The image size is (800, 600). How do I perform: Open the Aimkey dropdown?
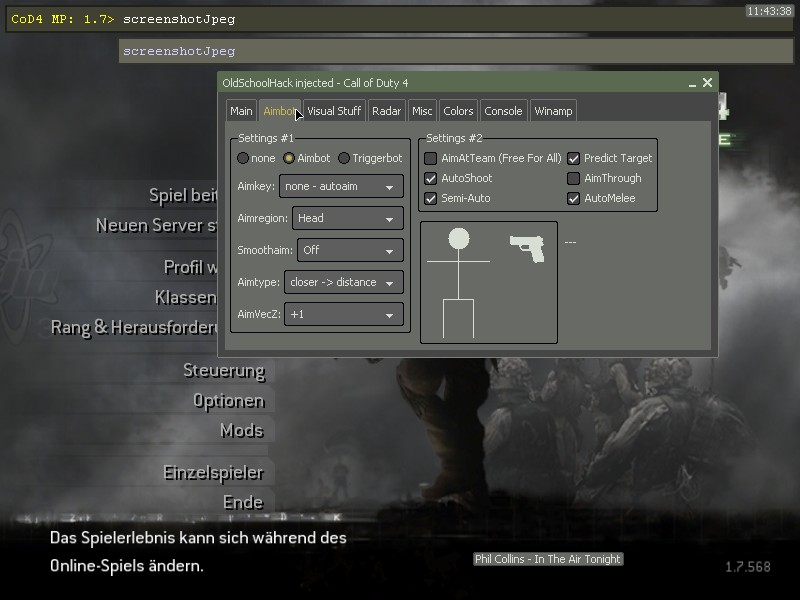pyautogui.click(x=341, y=186)
